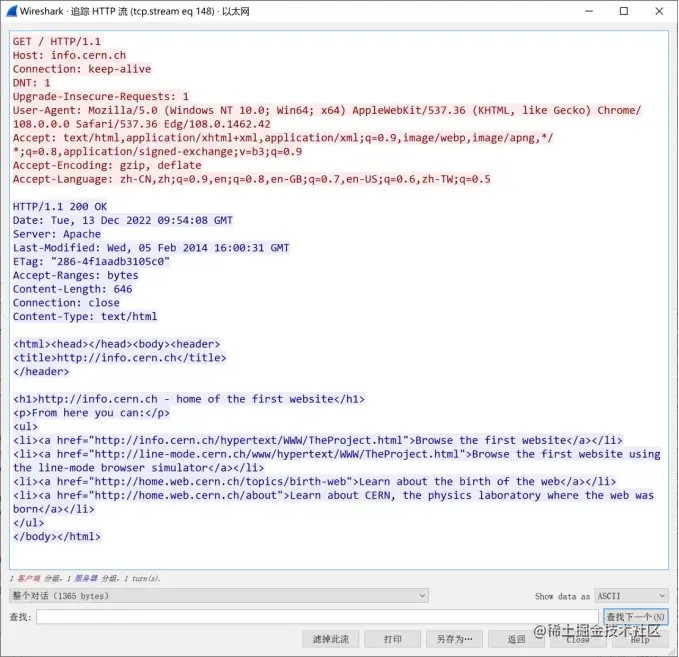
Task: Click the packet count summary text below the stream
Action: click(x=85, y=578)
